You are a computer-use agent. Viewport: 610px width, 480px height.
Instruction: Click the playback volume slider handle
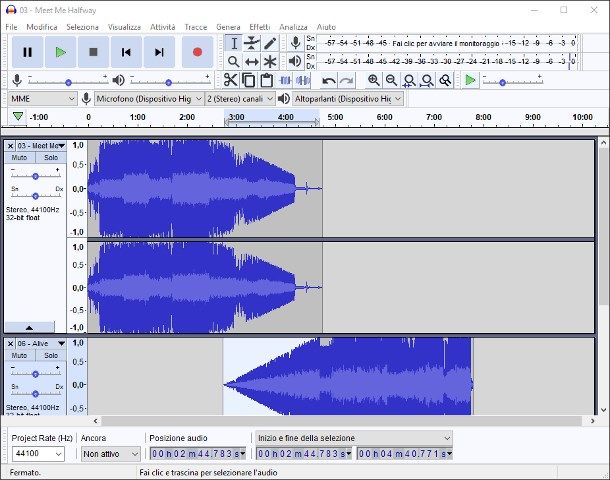tap(168, 82)
